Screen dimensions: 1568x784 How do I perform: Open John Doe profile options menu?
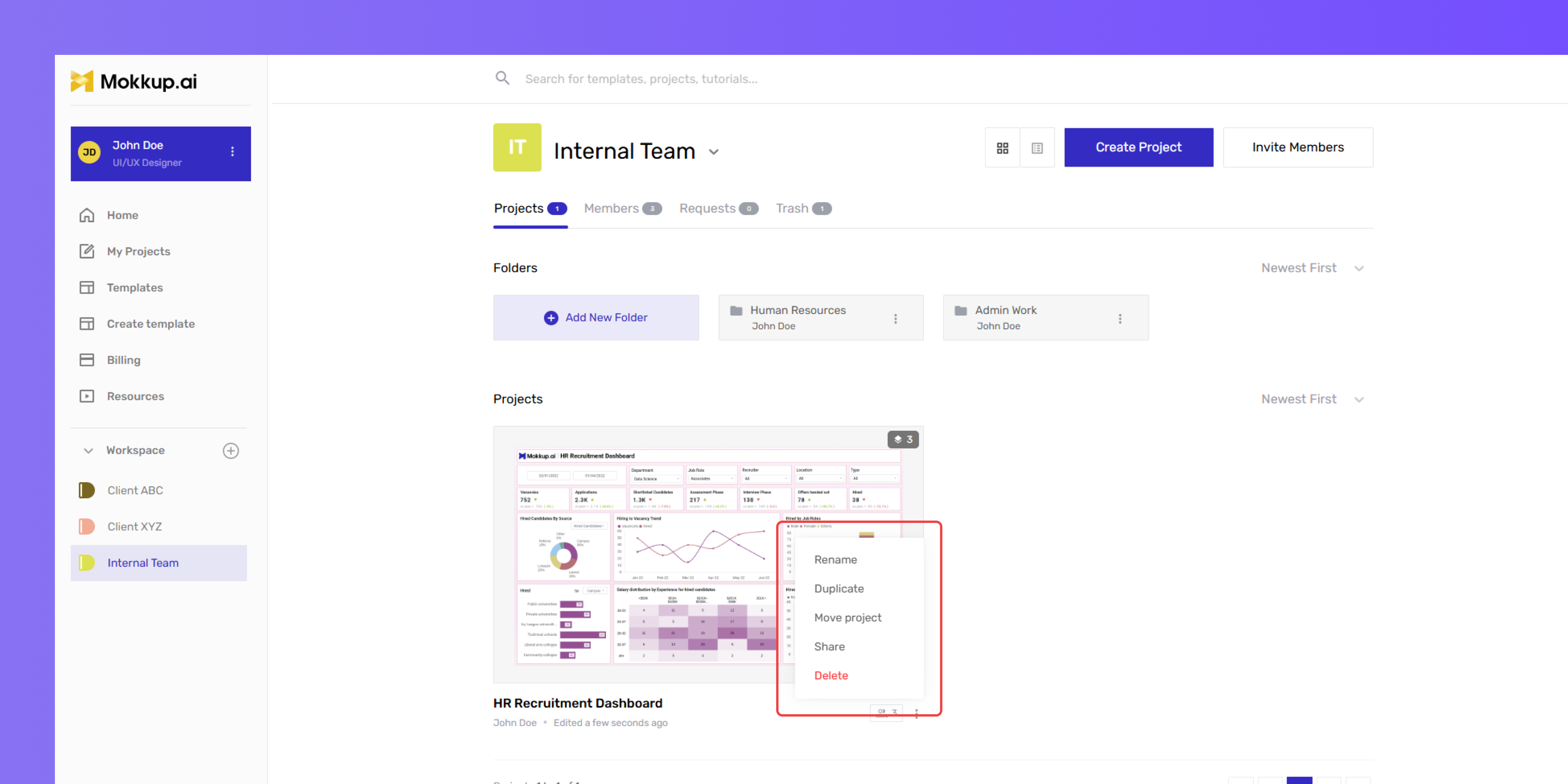point(232,152)
